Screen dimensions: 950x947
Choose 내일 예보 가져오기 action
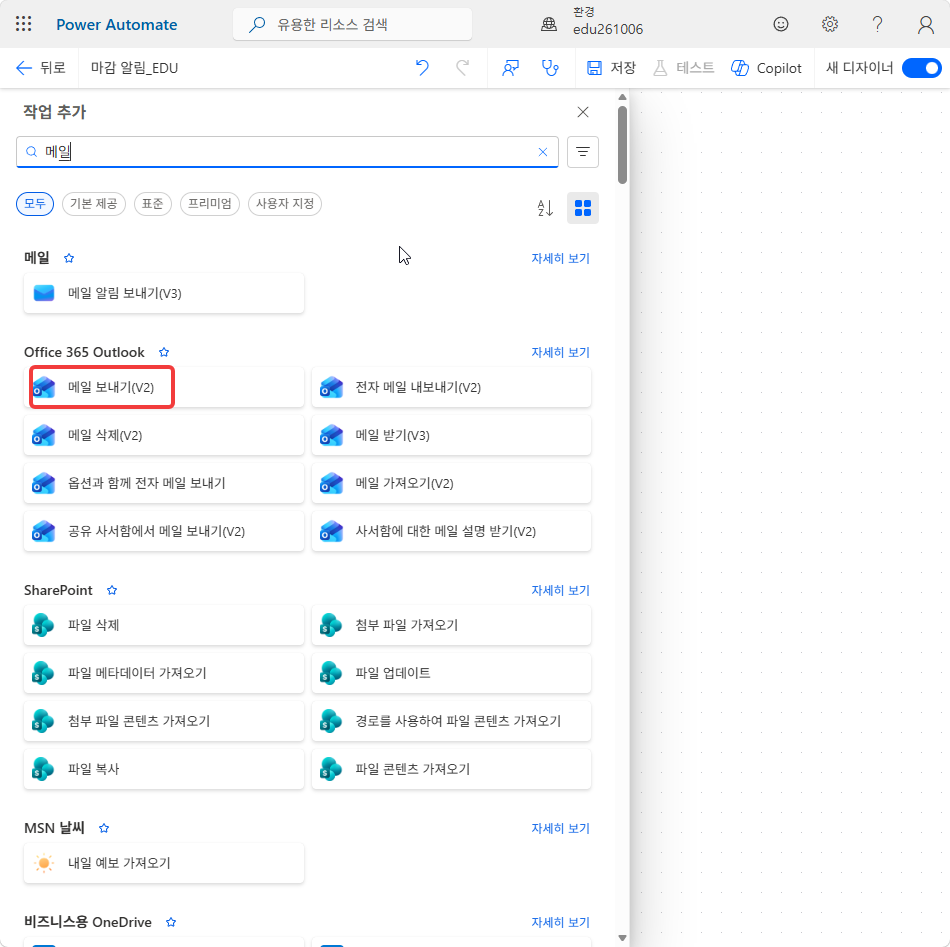(x=164, y=863)
